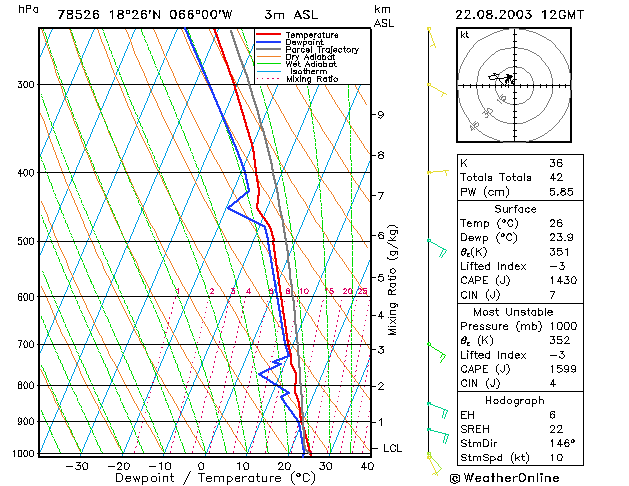Image resolution: width=629 pixels, height=486 pixels.
Task: Click the 'Dewp (°C)' value 23.9
Action: pyautogui.click(x=561, y=237)
